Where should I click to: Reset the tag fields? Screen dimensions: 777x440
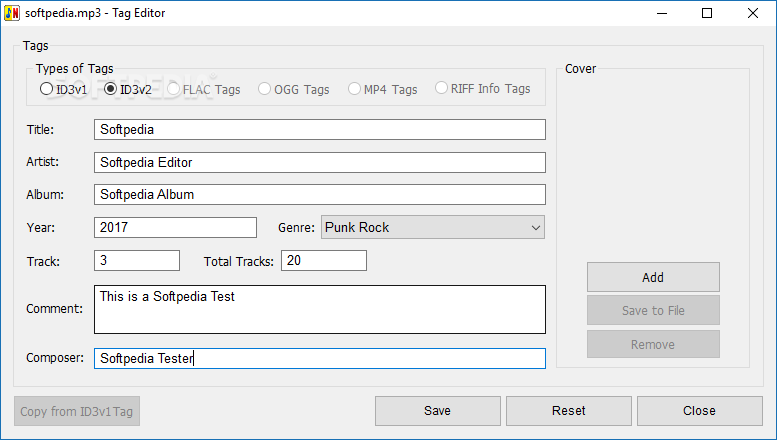tap(569, 411)
